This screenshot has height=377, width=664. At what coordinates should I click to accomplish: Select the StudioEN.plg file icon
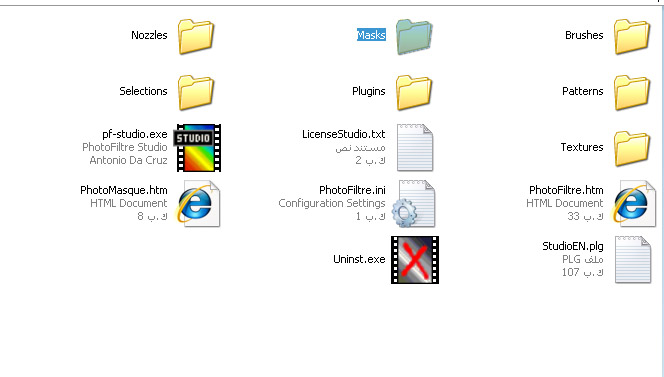click(x=633, y=260)
